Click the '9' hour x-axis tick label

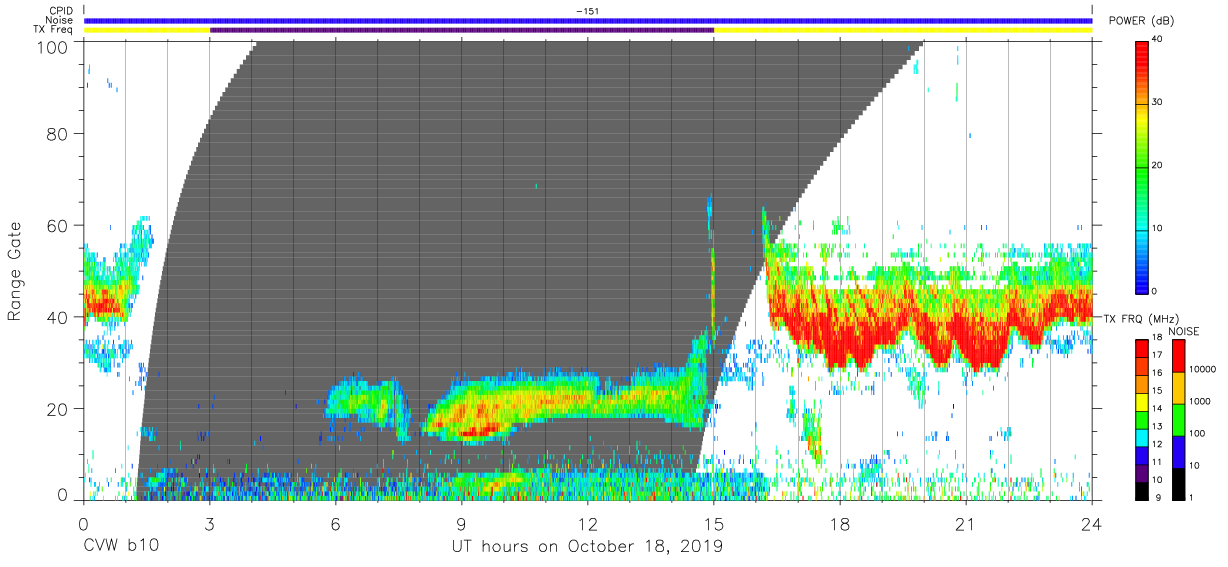pyautogui.click(x=461, y=524)
